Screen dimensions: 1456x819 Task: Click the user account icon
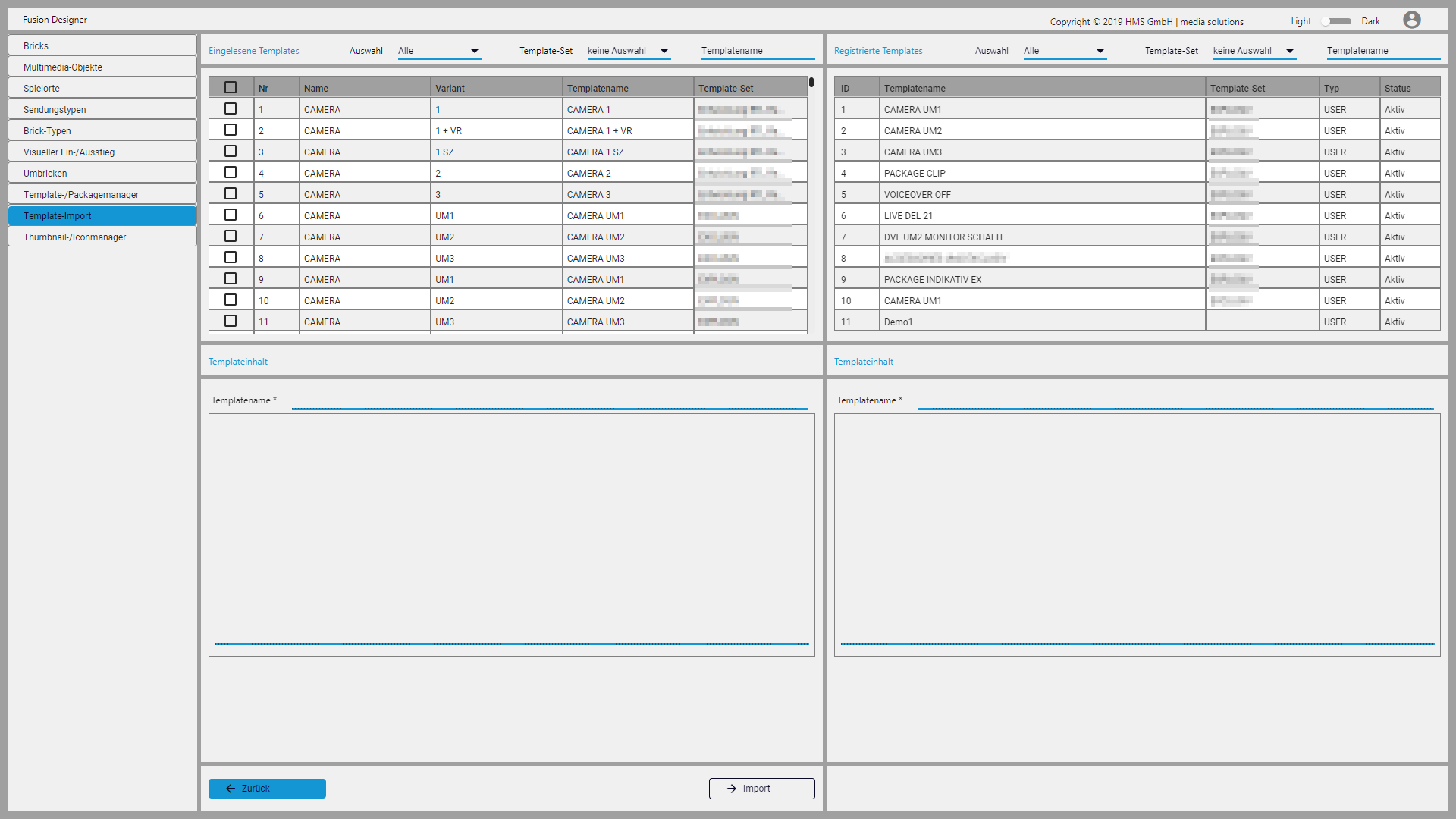point(1412,20)
